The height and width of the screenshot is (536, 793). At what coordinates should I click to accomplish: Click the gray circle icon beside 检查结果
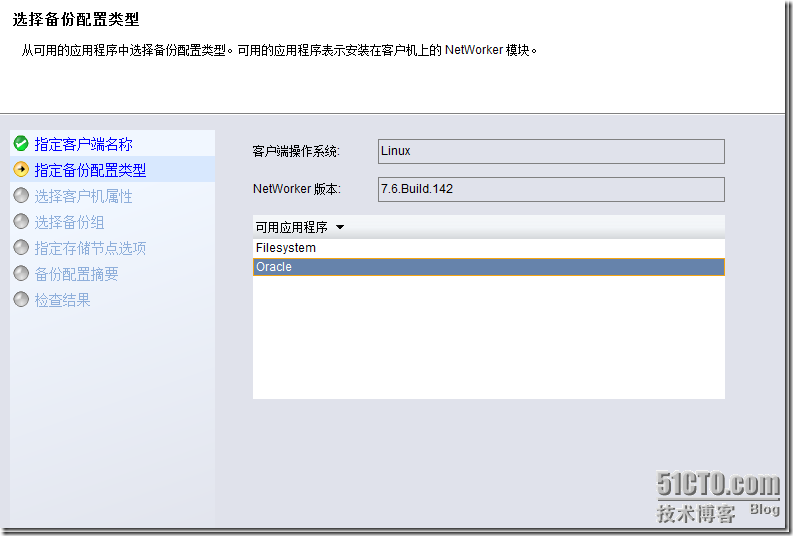point(21,300)
